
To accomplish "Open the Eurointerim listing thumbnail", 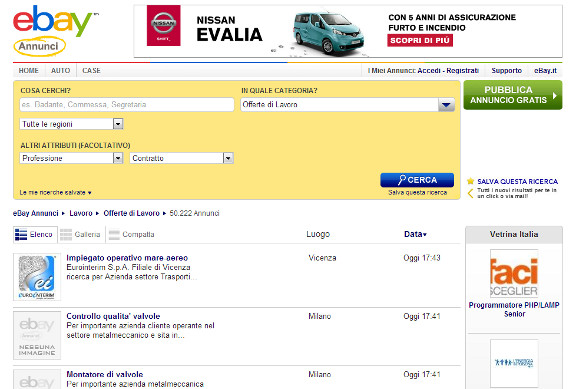I will [x=37, y=277].
